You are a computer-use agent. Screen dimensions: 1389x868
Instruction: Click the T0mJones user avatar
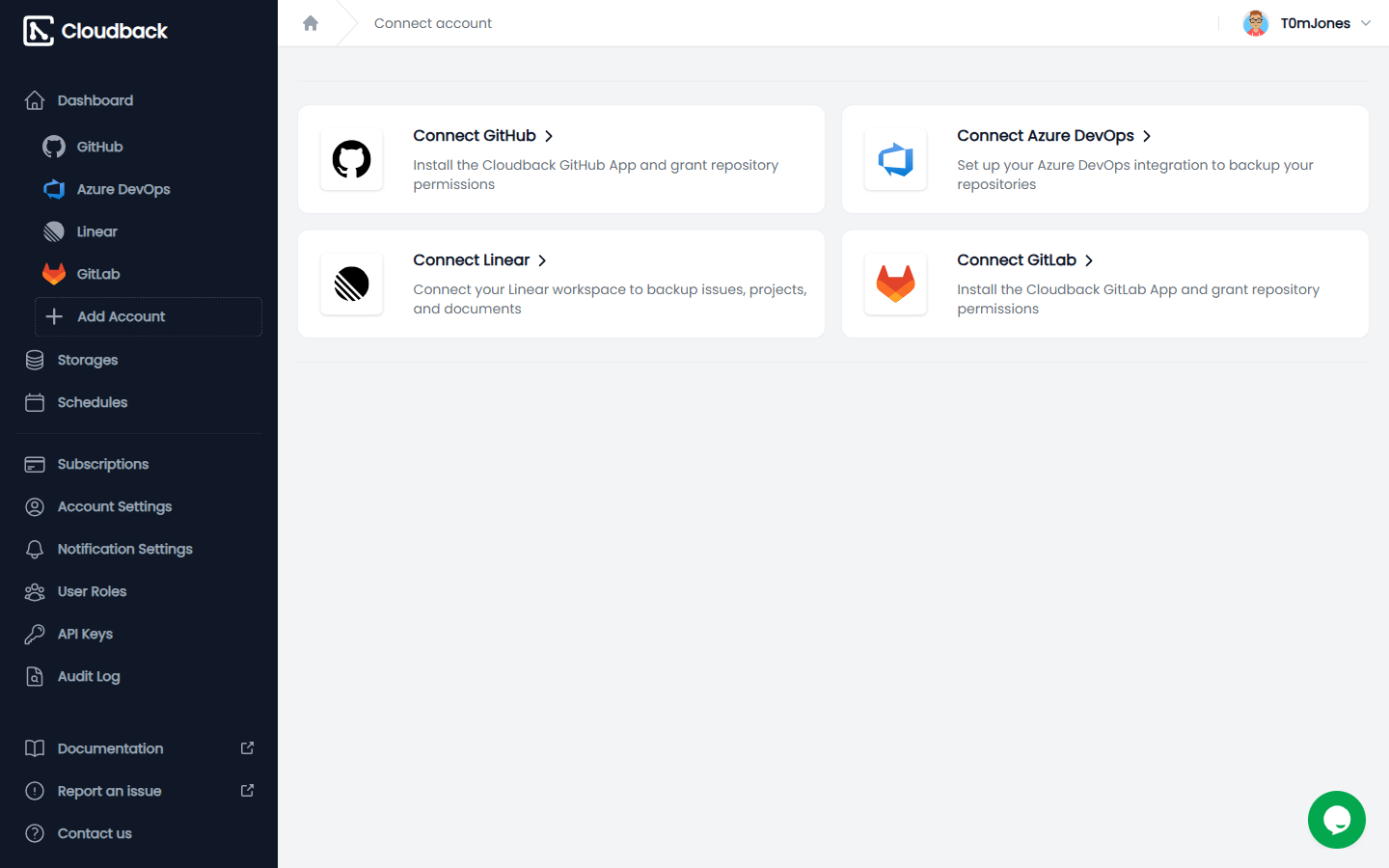1256,23
